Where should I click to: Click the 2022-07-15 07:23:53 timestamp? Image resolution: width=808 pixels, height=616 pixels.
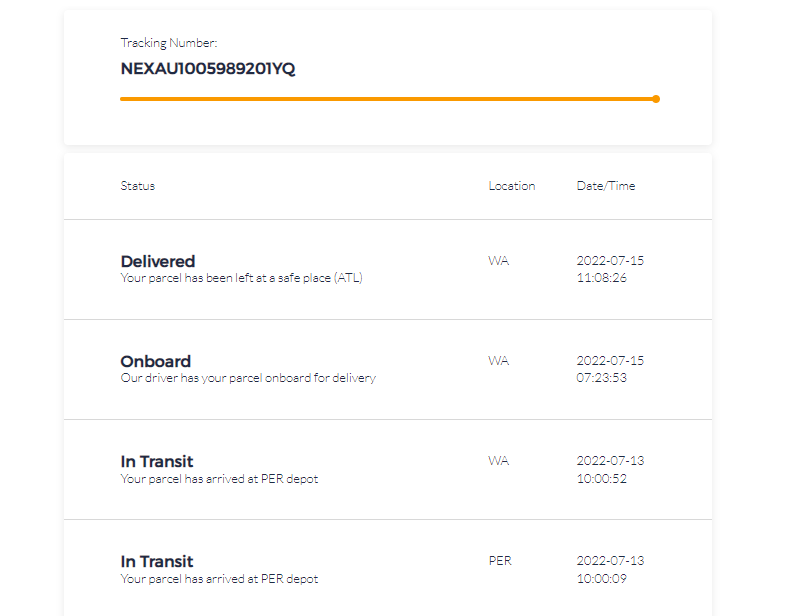[610, 369]
